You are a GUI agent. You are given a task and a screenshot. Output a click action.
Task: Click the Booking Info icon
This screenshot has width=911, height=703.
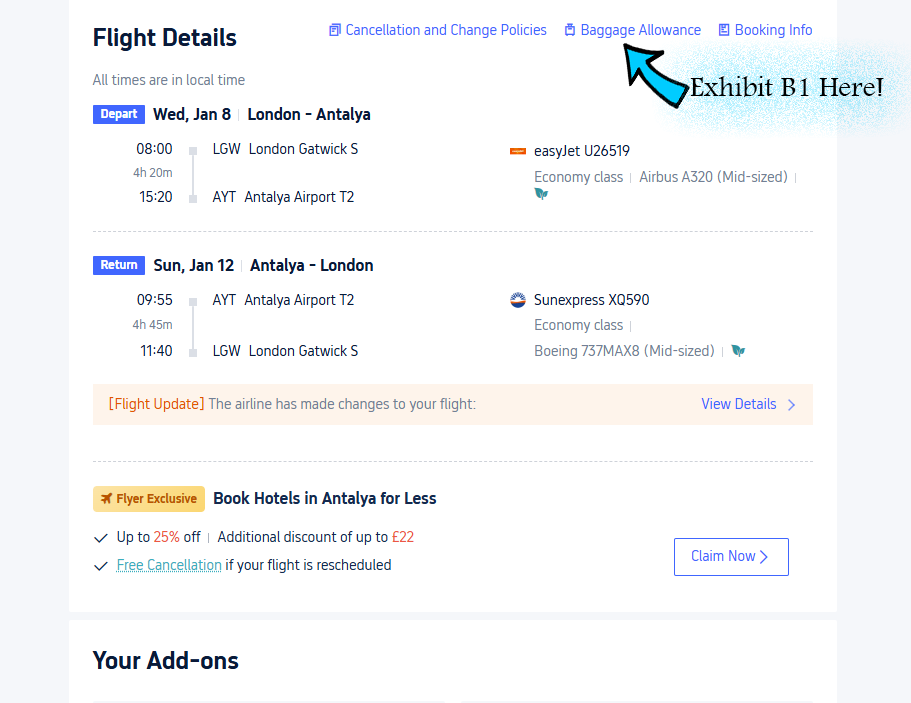tap(724, 30)
